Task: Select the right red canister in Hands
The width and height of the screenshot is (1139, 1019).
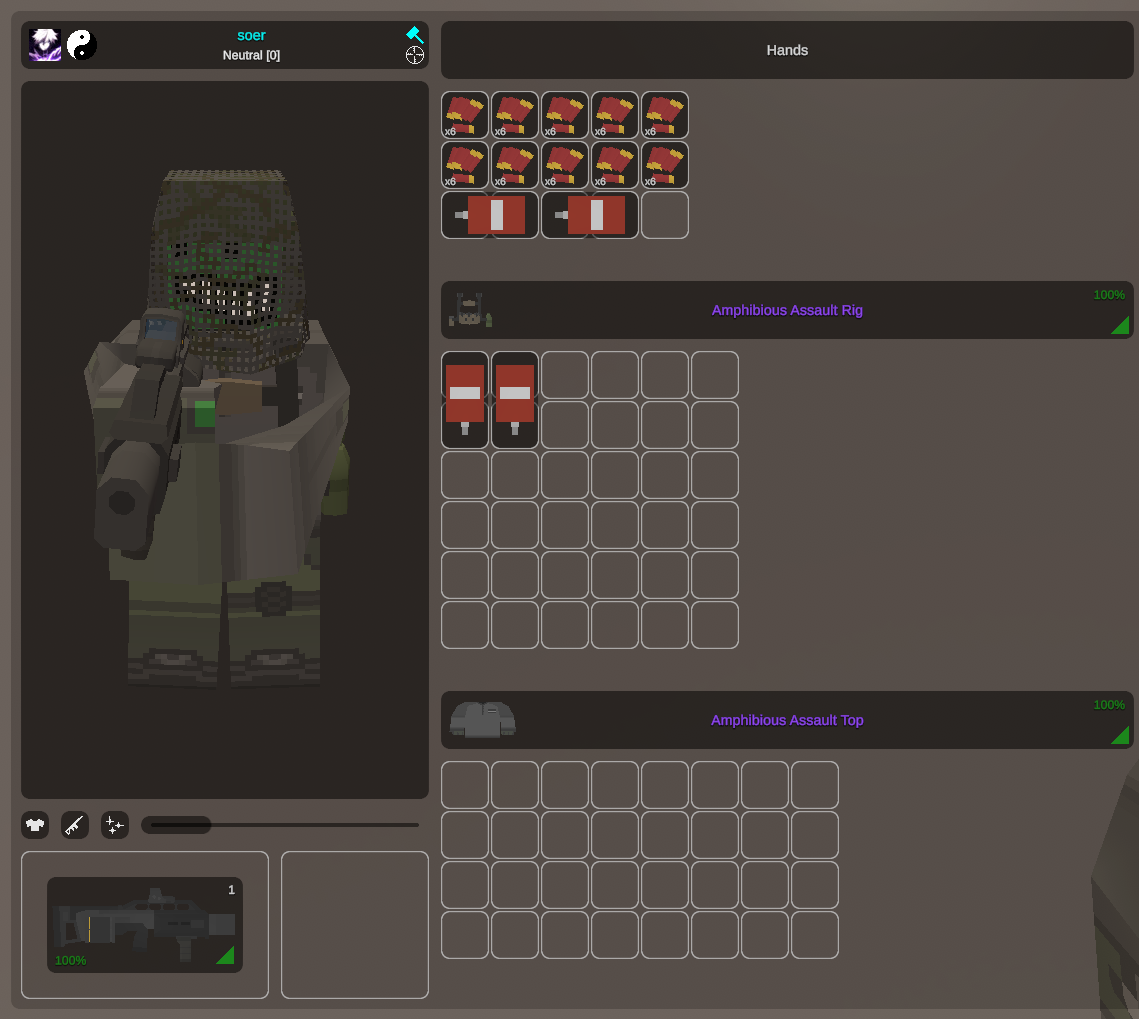Action: click(590, 215)
